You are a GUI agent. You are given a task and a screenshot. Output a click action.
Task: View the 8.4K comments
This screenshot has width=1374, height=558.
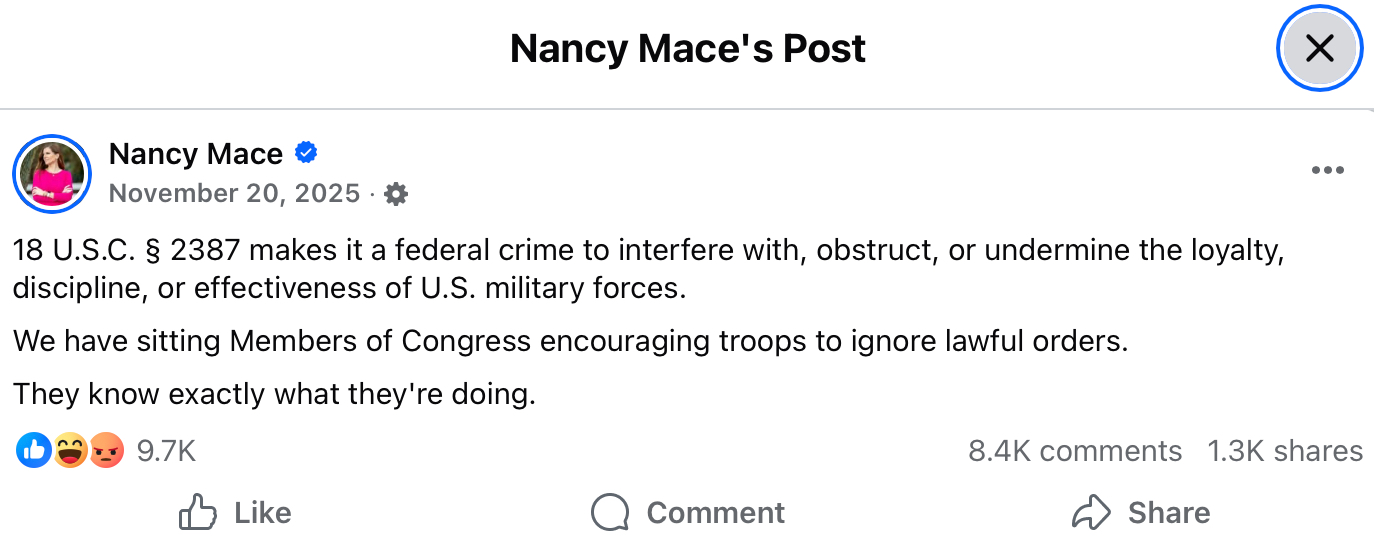(x=1075, y=451)
